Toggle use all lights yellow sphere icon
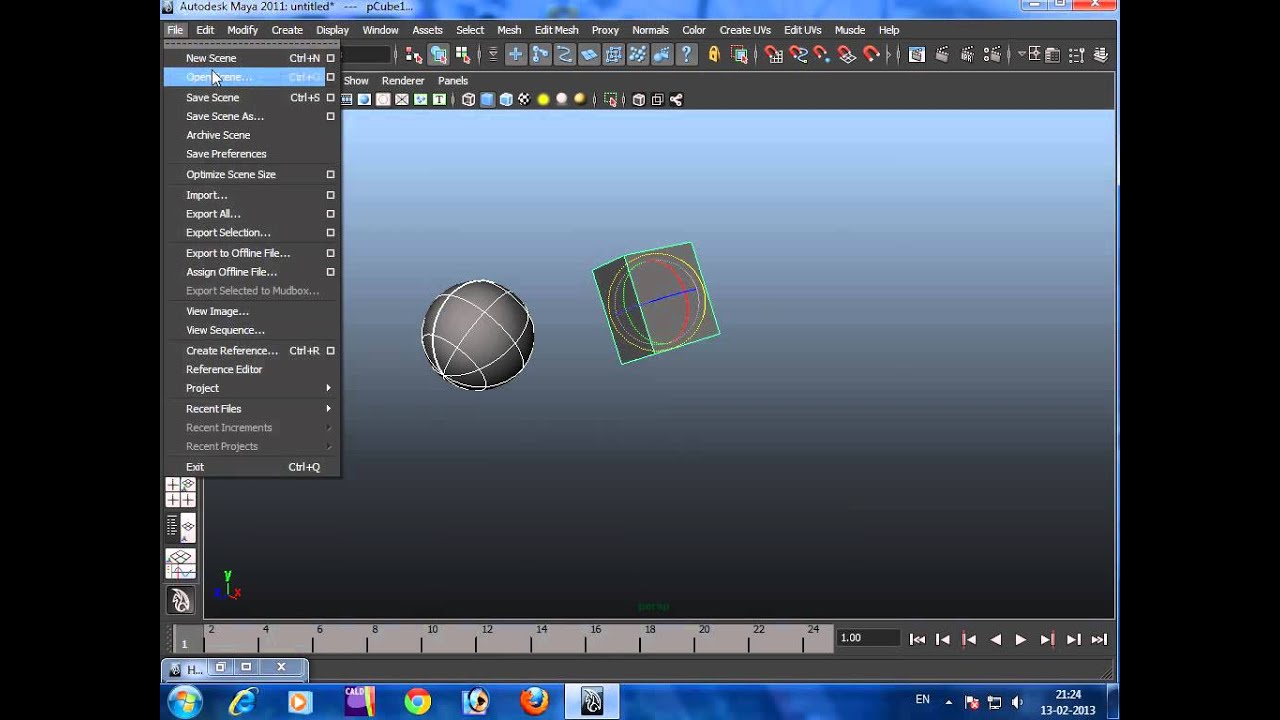 [543, 99]
